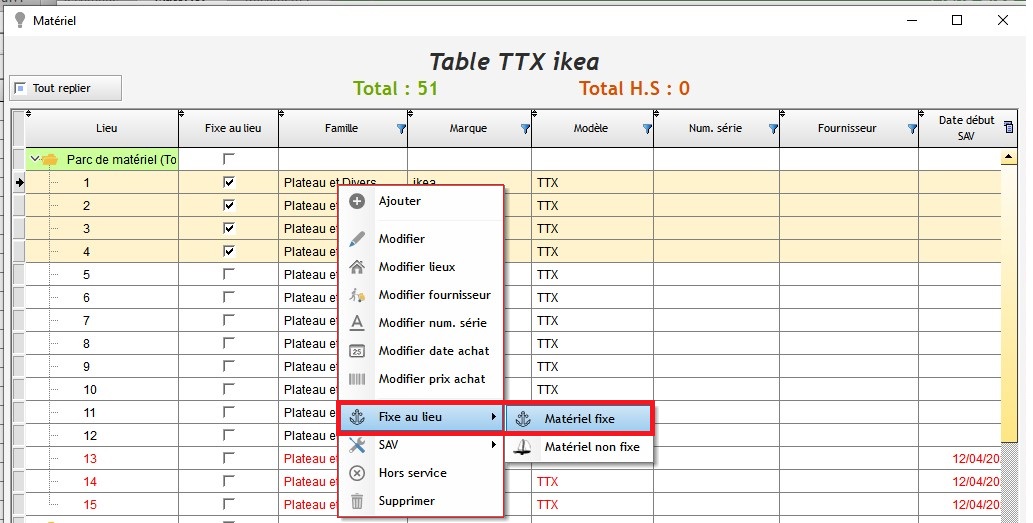Click the Plateau cell in row 9
The height and width of the screenshot is (523, 1033).
click(310, 367)
